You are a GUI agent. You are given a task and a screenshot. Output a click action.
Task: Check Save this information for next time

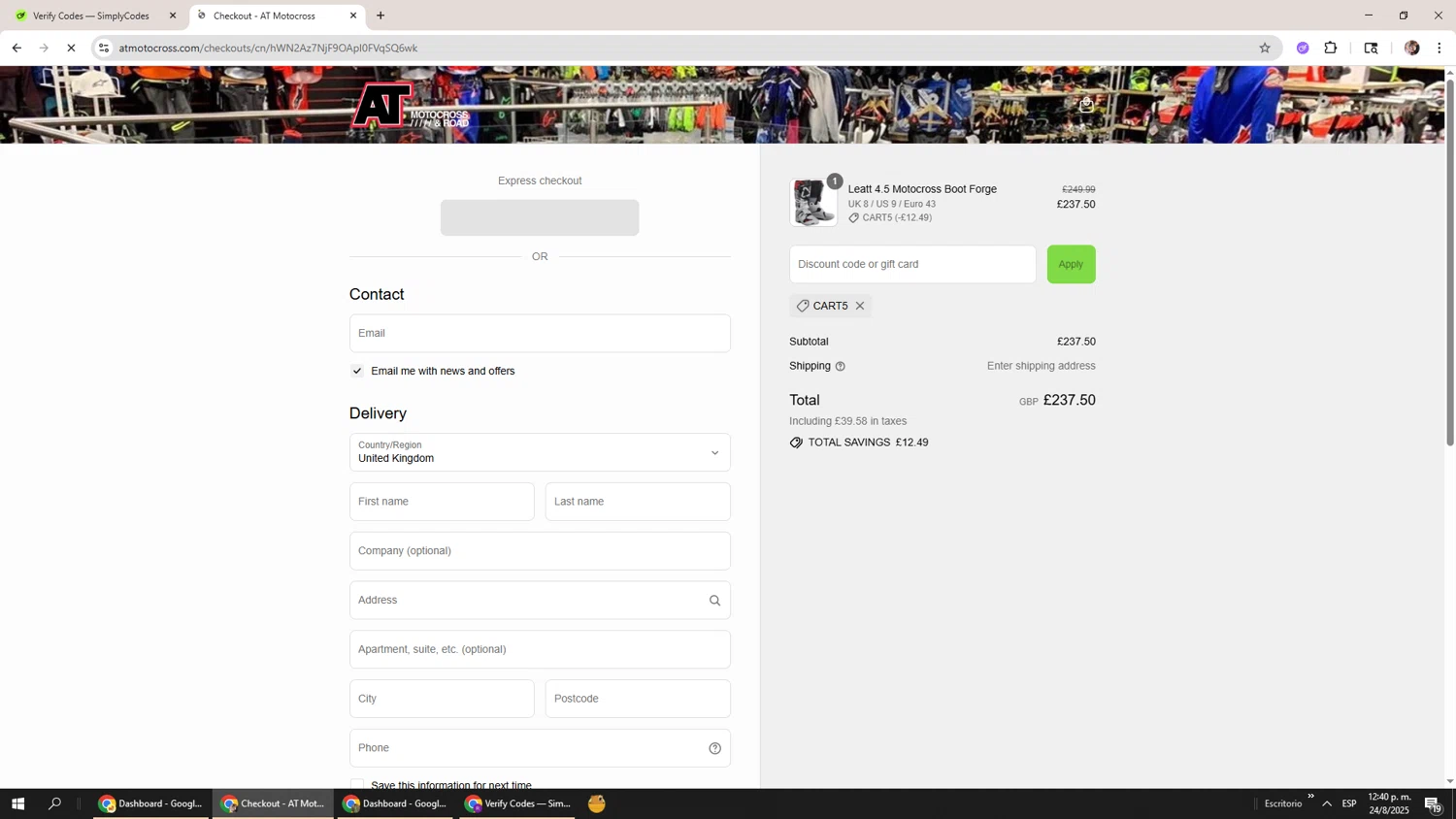357,784
